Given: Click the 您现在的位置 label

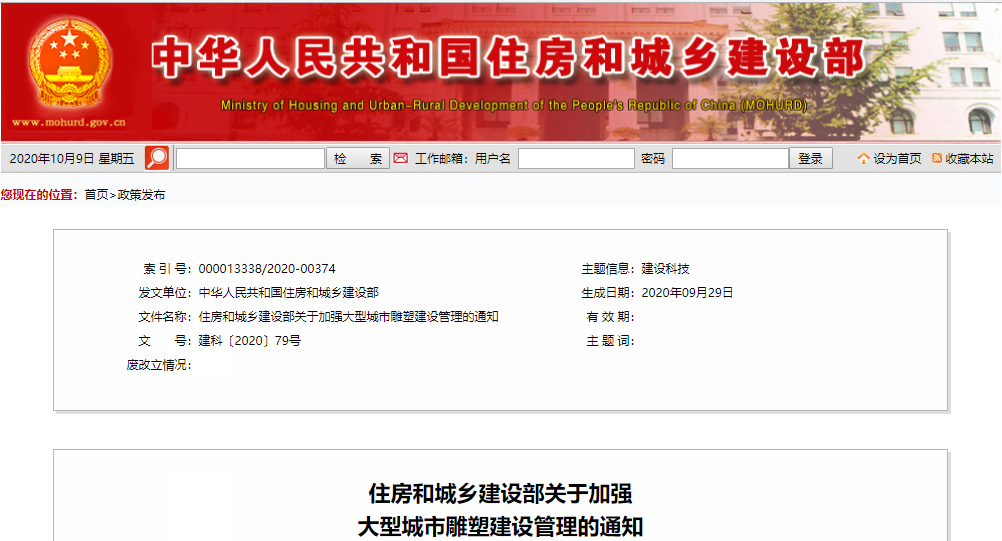Looking at the screenshot, I should (39, 195).
